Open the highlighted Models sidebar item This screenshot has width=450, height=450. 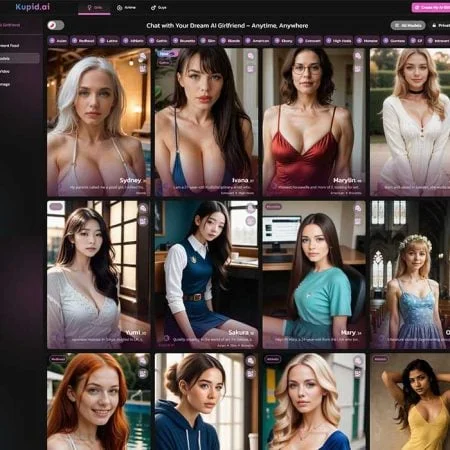coord(20,58)
